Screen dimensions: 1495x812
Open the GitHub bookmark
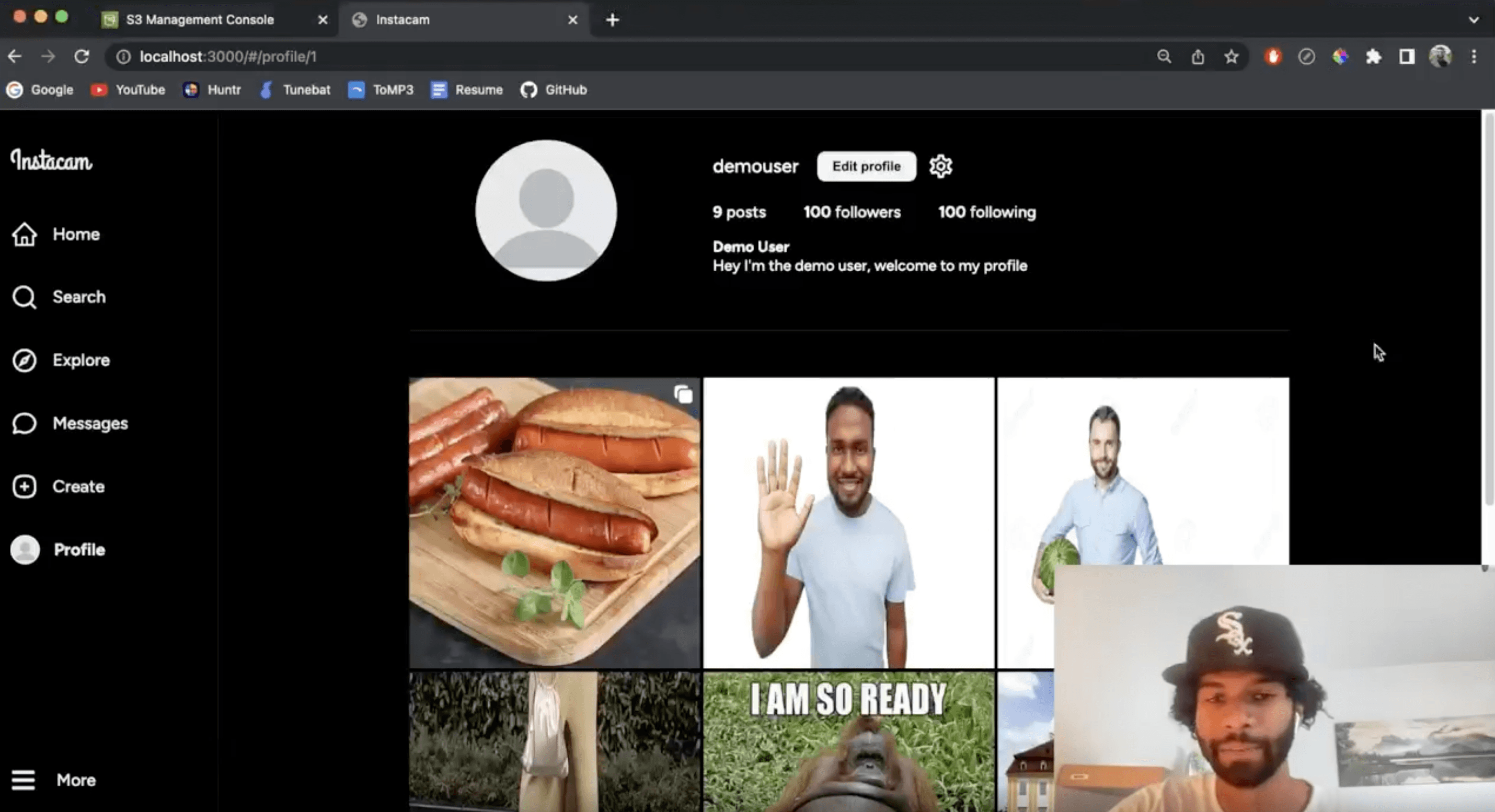[554, 90]
